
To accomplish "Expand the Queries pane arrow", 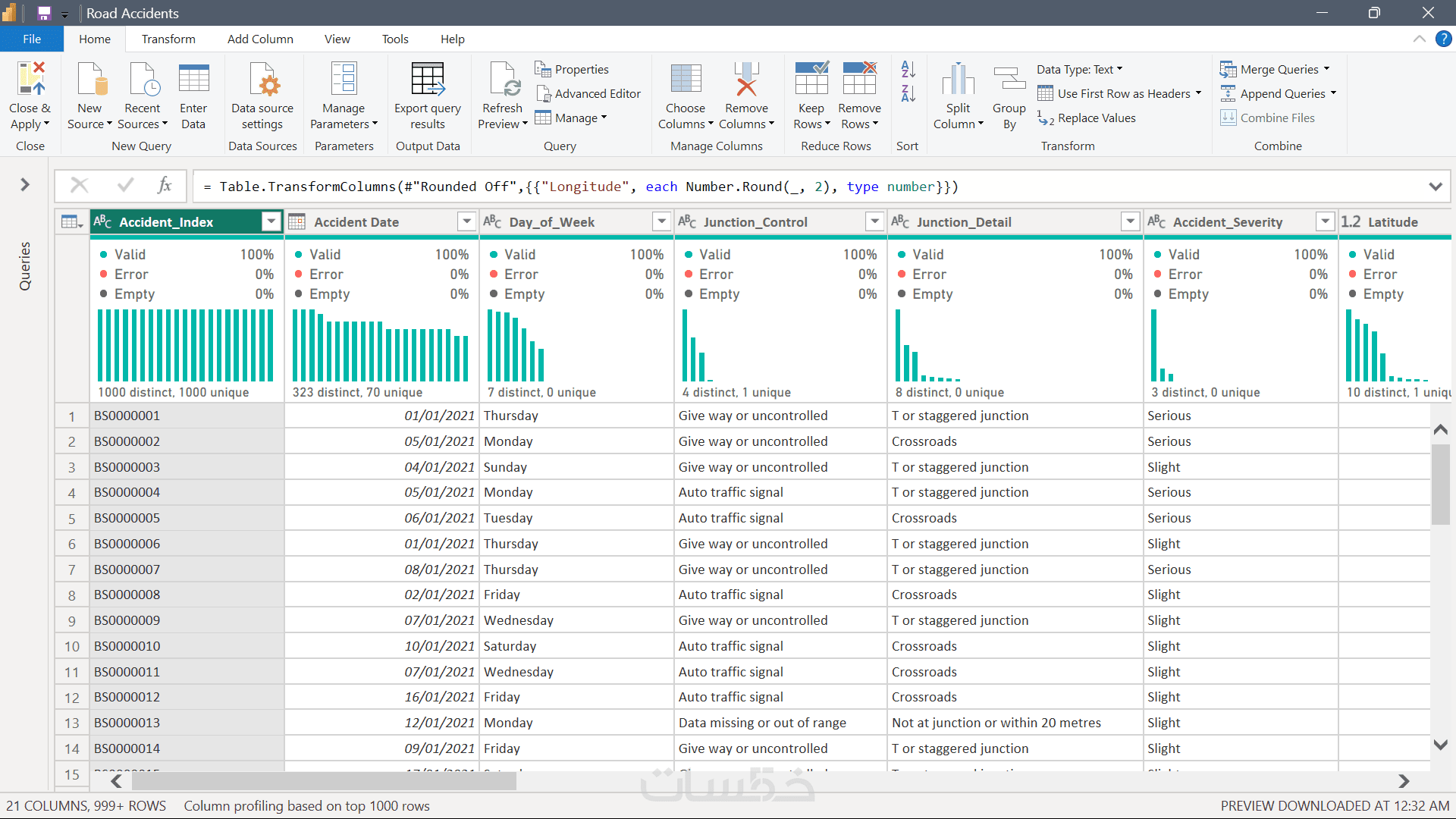I will pyautogui.click(x=25, y=184).
